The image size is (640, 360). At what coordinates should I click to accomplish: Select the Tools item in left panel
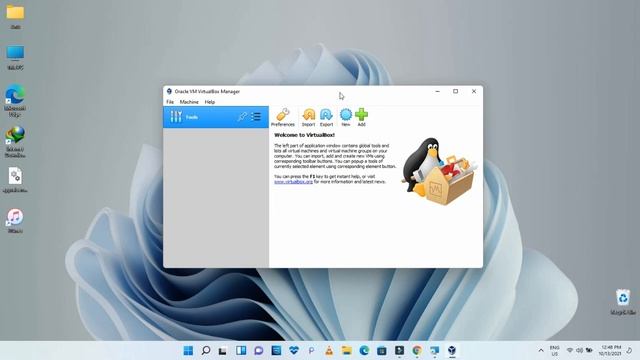tap(216, 117)
